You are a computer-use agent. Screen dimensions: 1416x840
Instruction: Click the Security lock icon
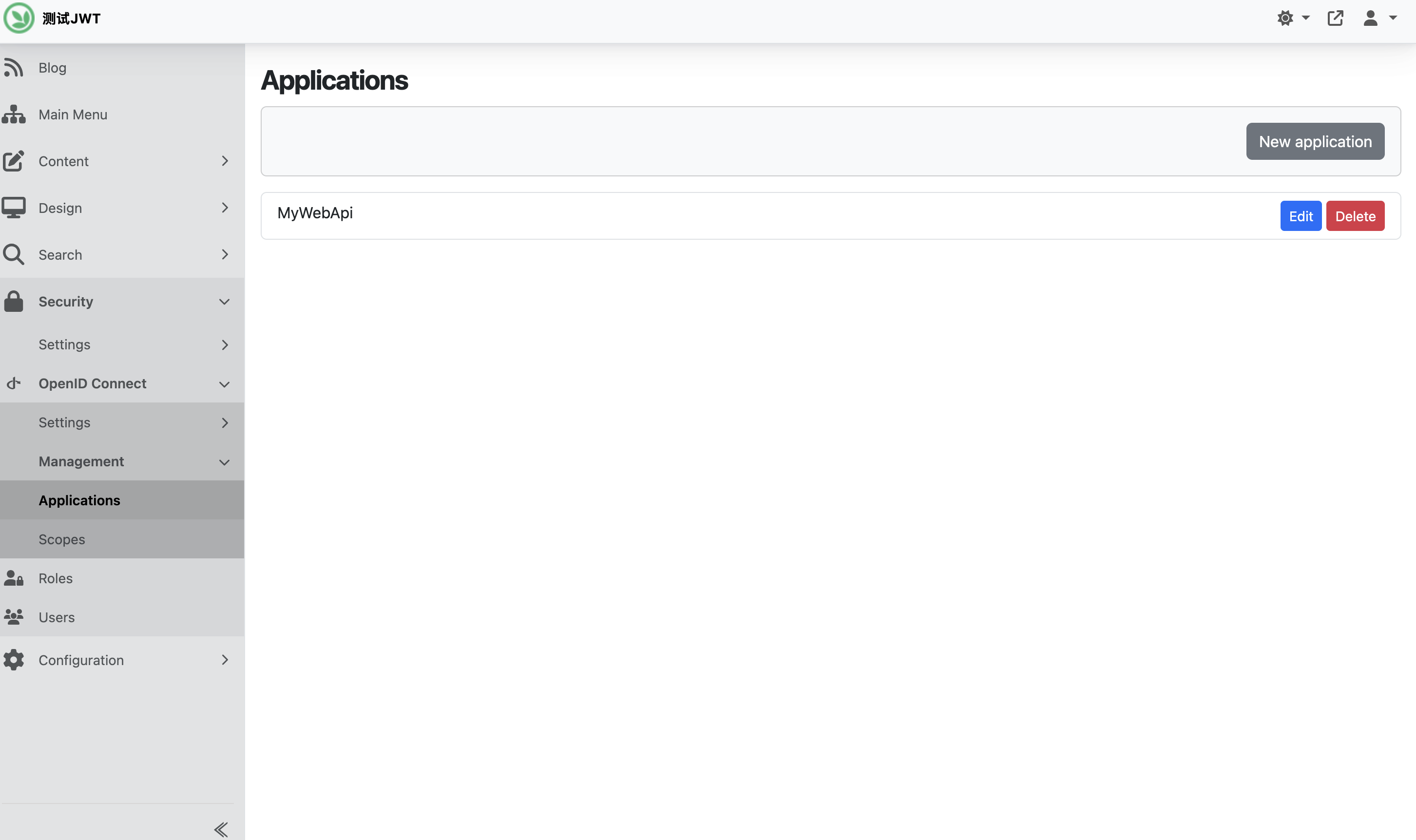pos(14,301)
